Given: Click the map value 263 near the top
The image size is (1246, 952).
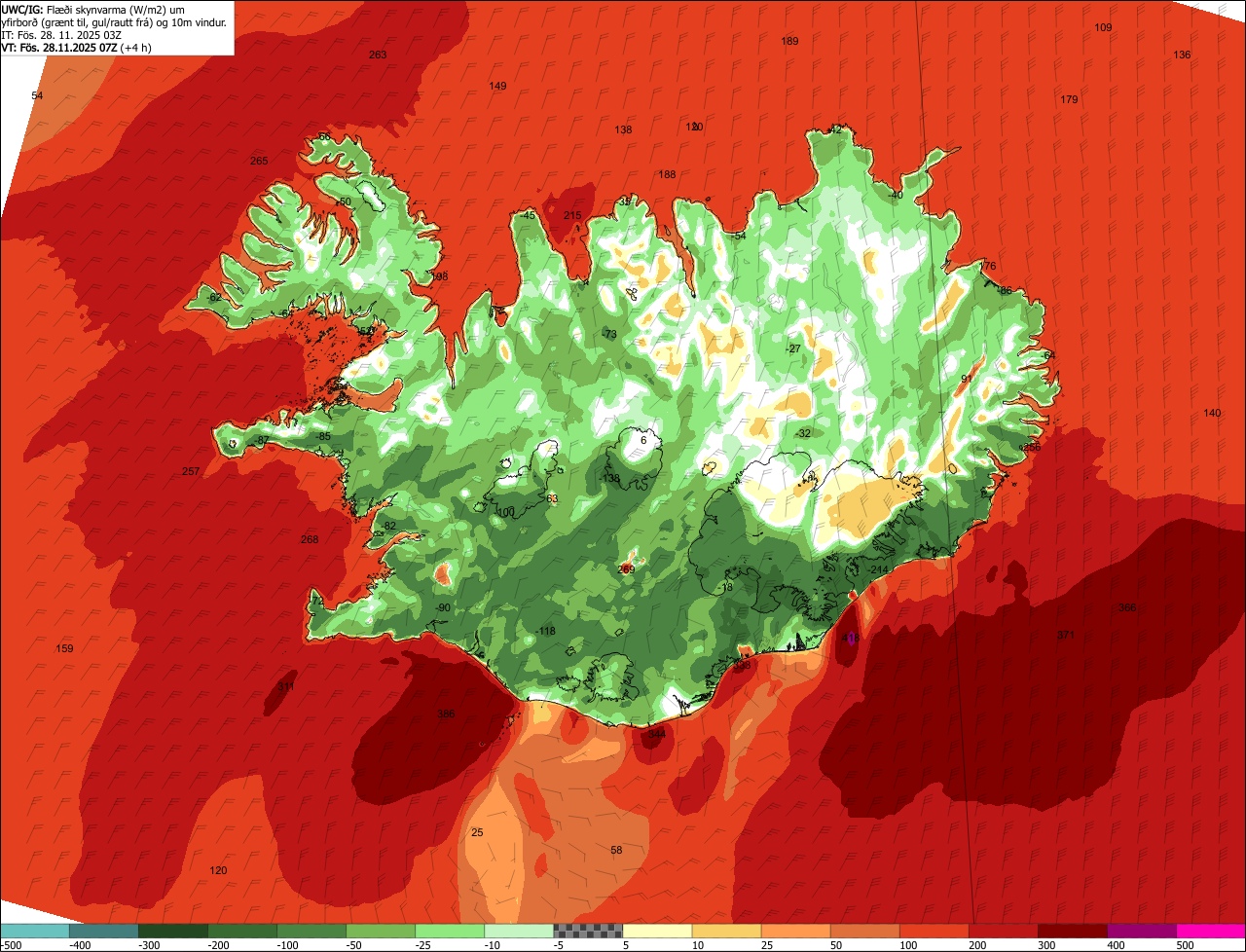Looking at the screenshot, I should click(378, 55).
